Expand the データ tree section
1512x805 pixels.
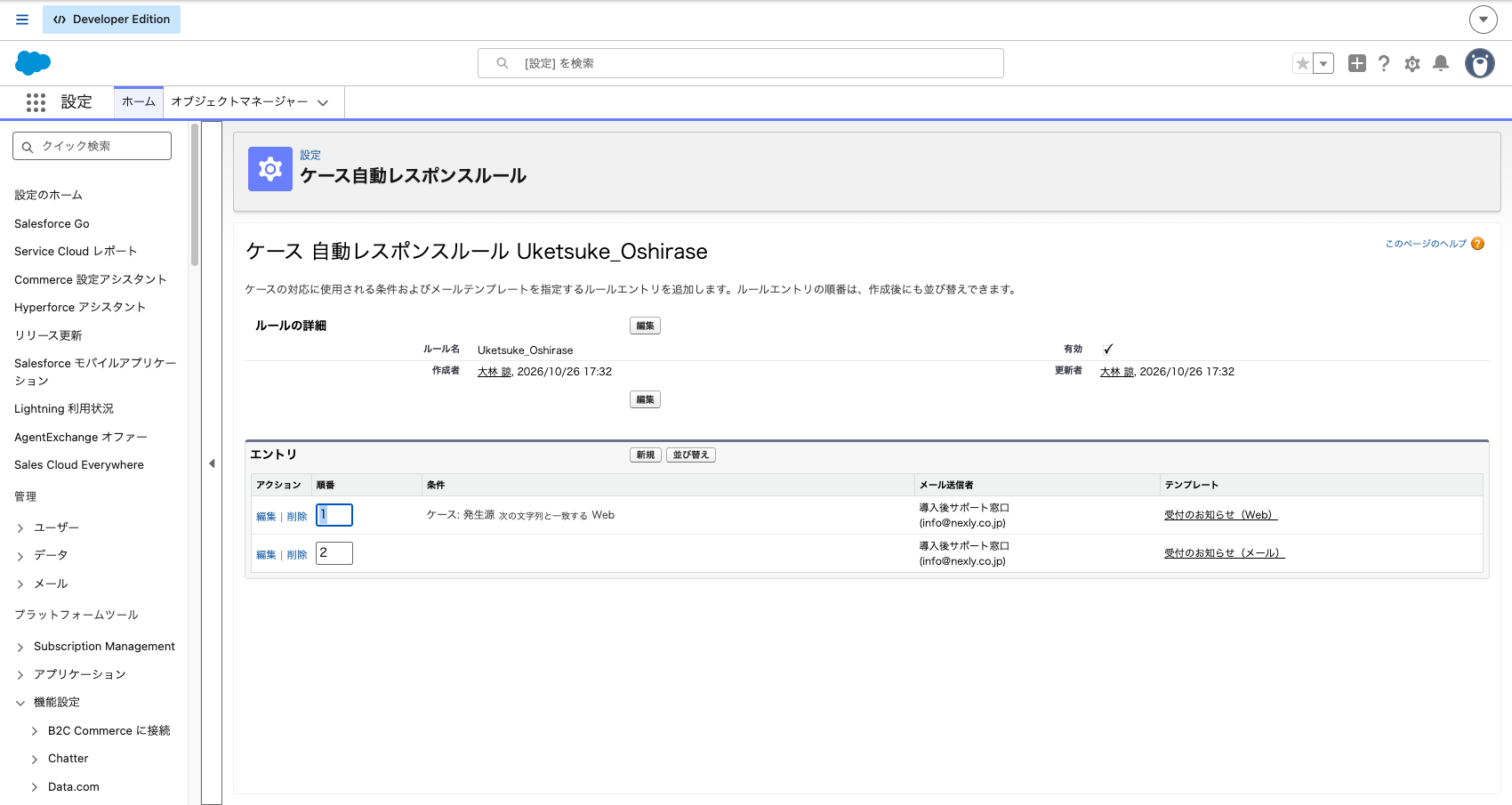(20, 556)
